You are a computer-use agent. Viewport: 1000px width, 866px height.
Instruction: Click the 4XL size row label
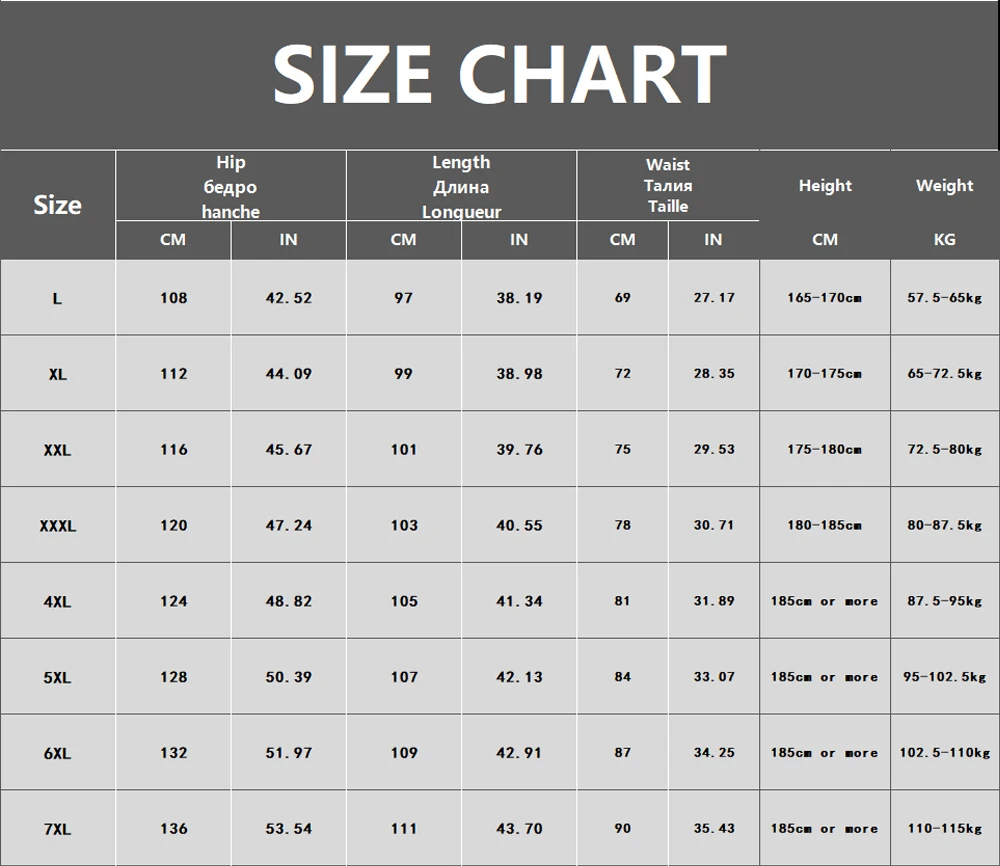point(57,601)
